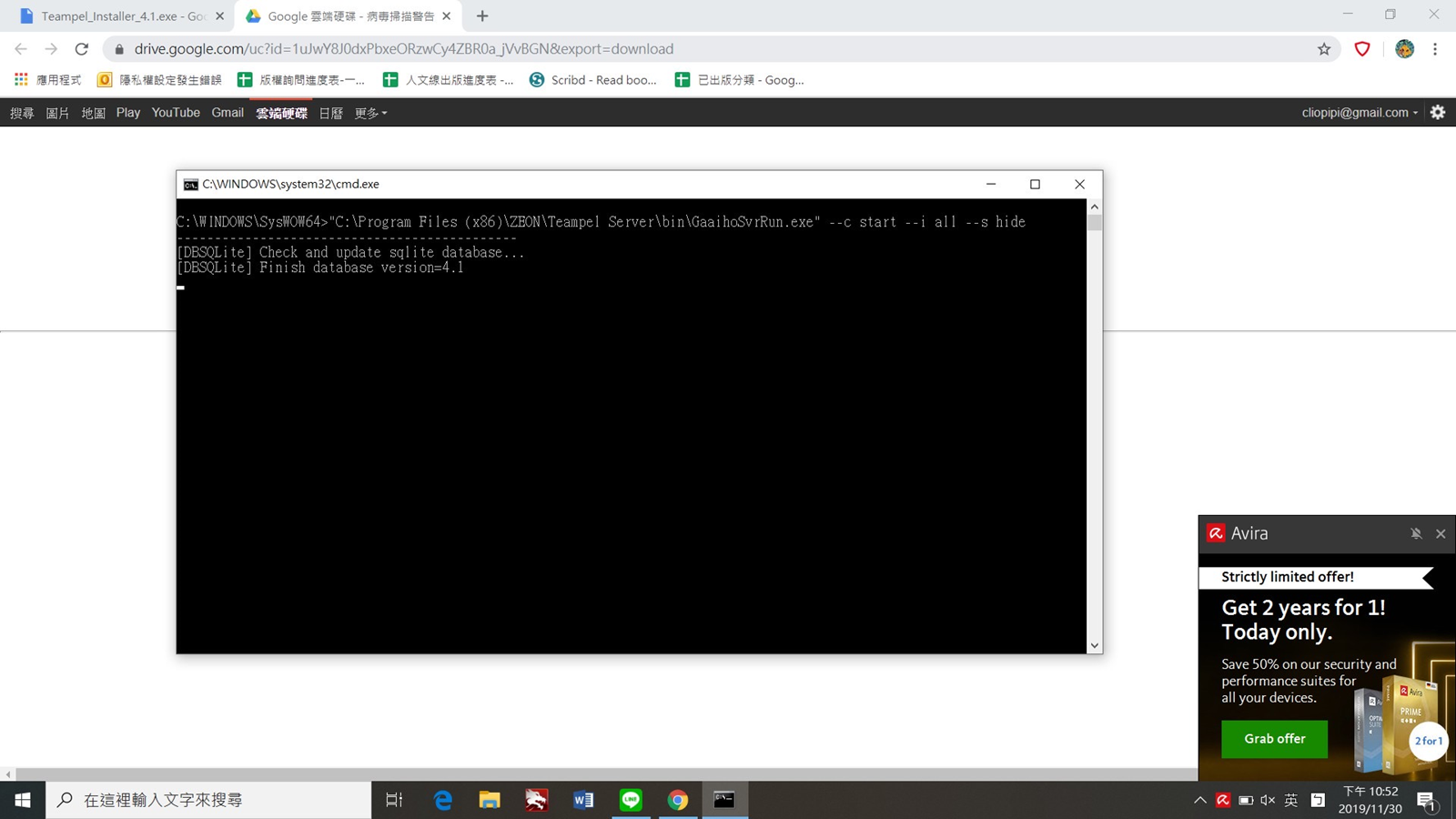Expand the 更多 dropdown menu
This screenshot has width=1456, height=819.
(370, 113)
